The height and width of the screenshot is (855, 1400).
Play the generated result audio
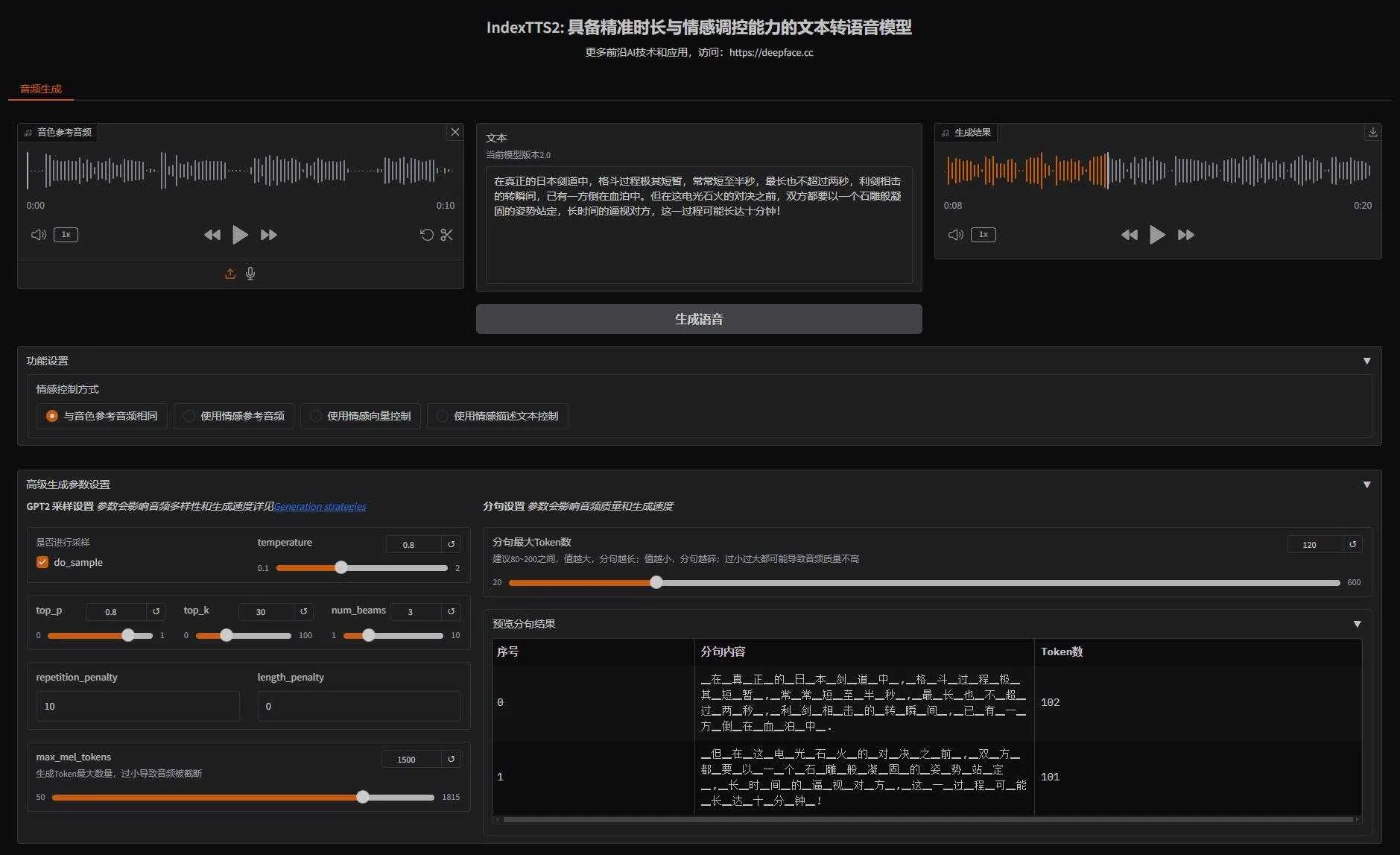(x=1156, y=235)
